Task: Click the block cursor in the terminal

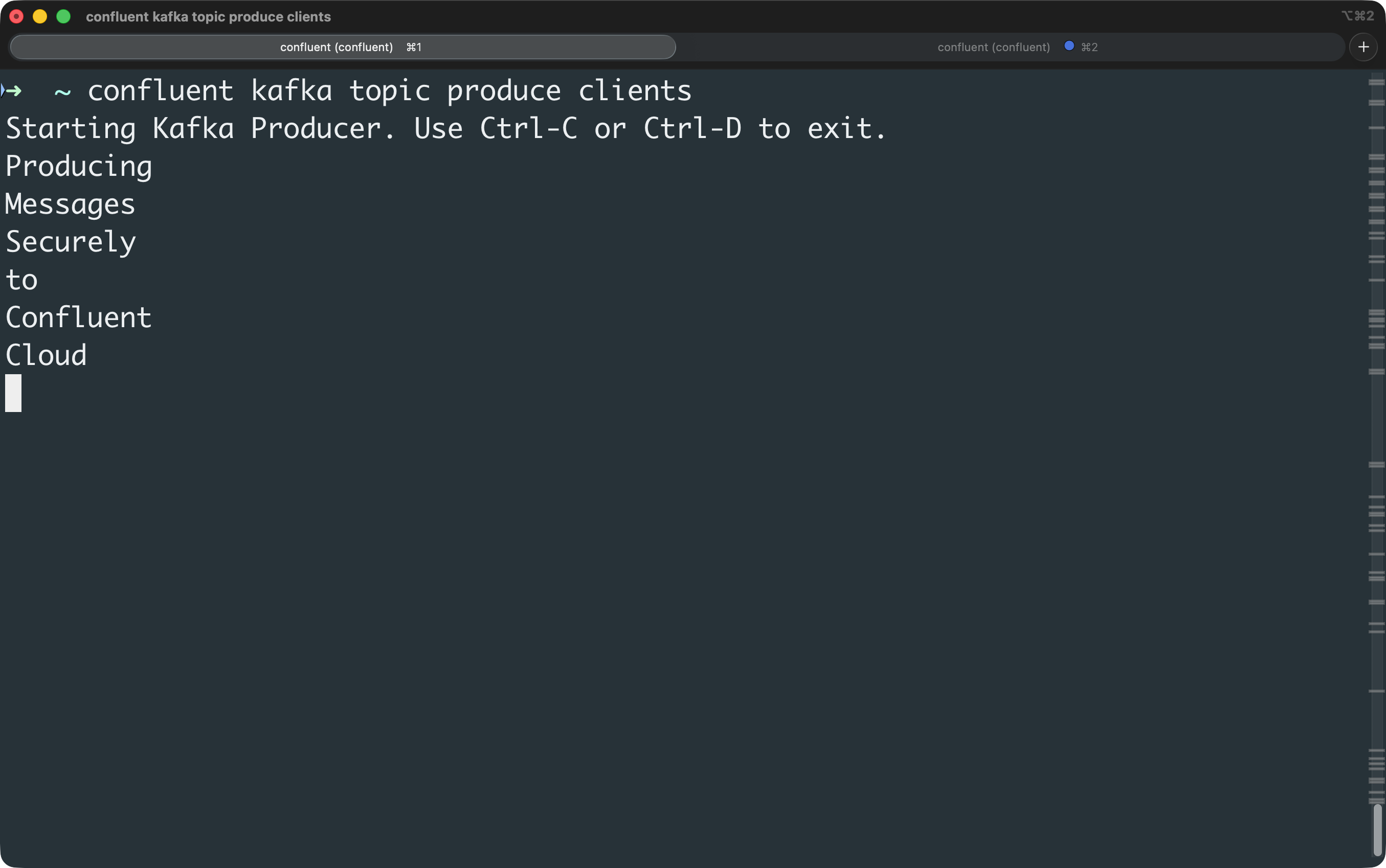Action: point(13,393)
